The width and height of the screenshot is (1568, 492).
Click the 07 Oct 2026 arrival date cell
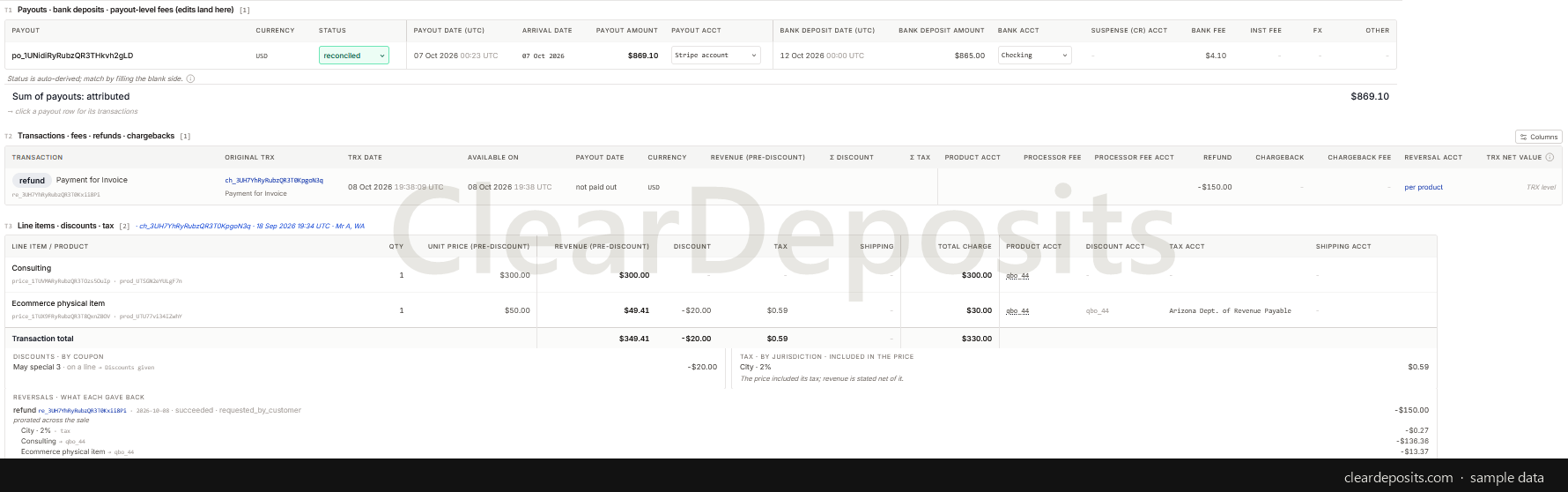pos(544,56)
